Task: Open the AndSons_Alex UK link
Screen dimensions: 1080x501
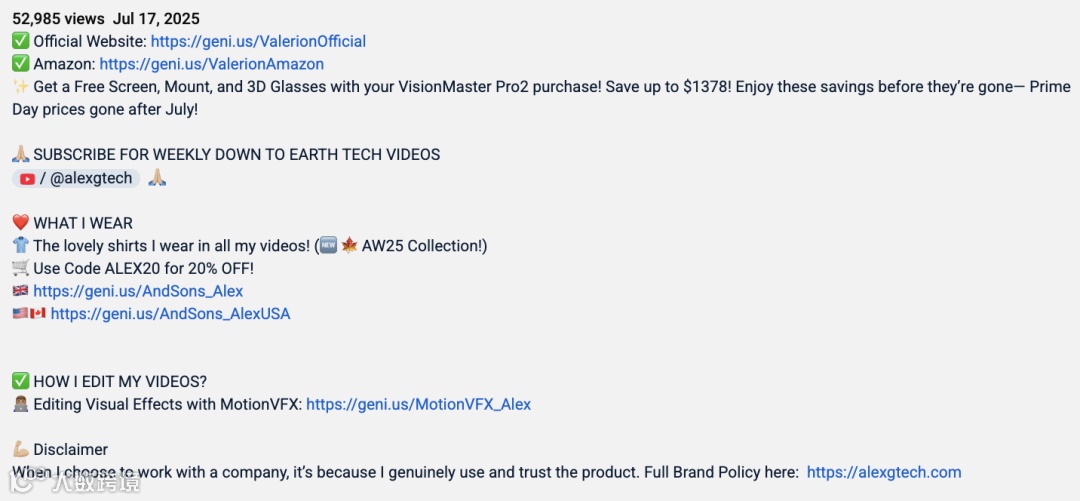Action: coord(138,291)
